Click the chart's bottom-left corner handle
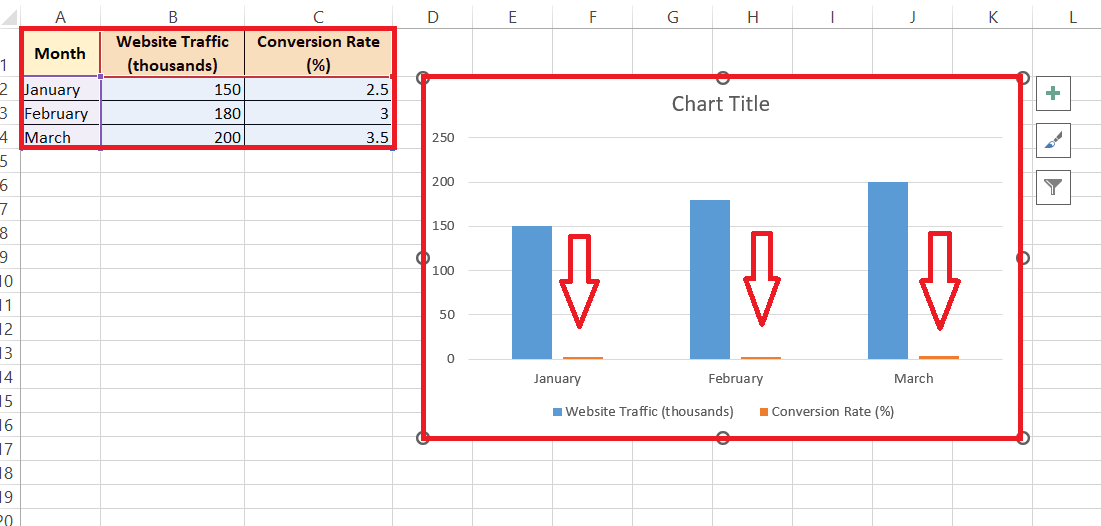 tap(423, 438)
